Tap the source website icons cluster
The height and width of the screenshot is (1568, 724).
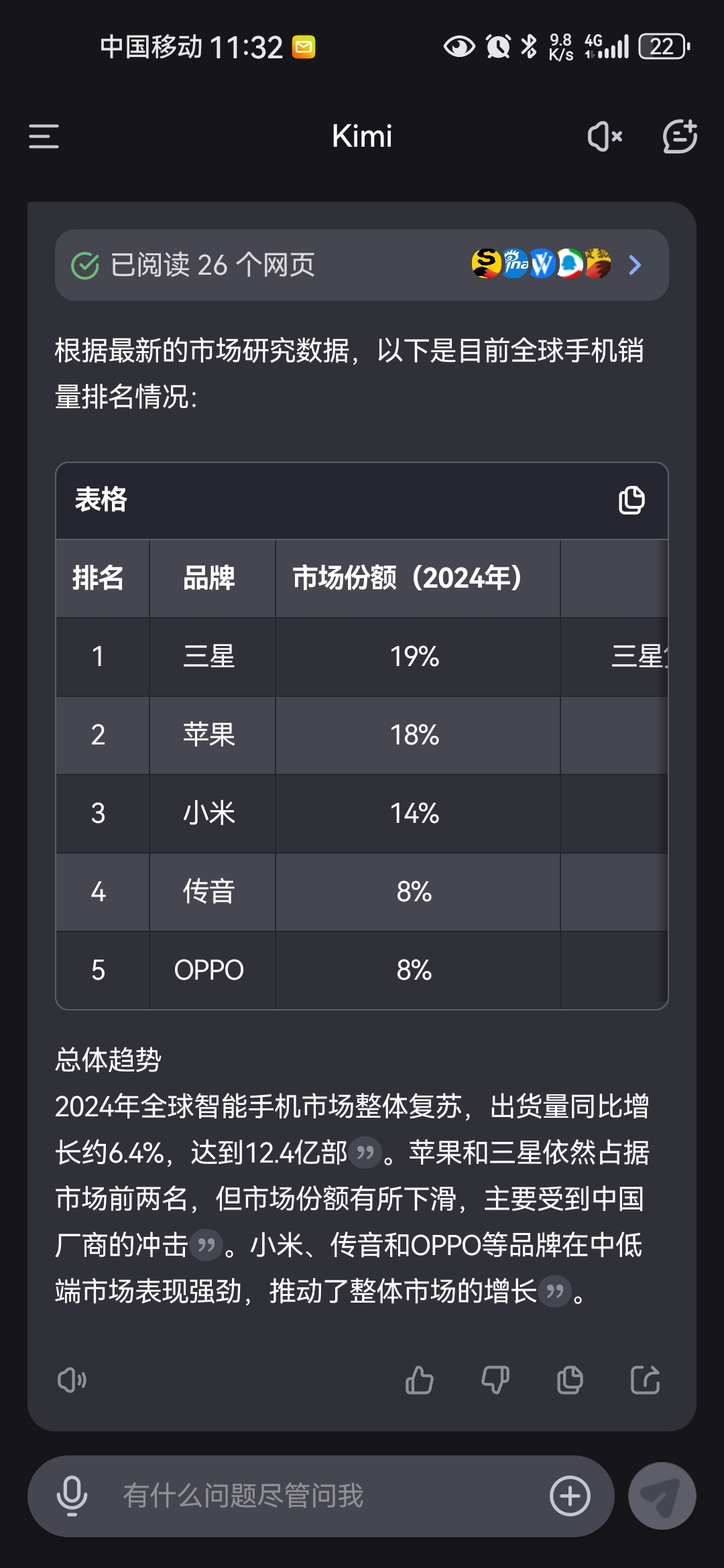(541, 264)
